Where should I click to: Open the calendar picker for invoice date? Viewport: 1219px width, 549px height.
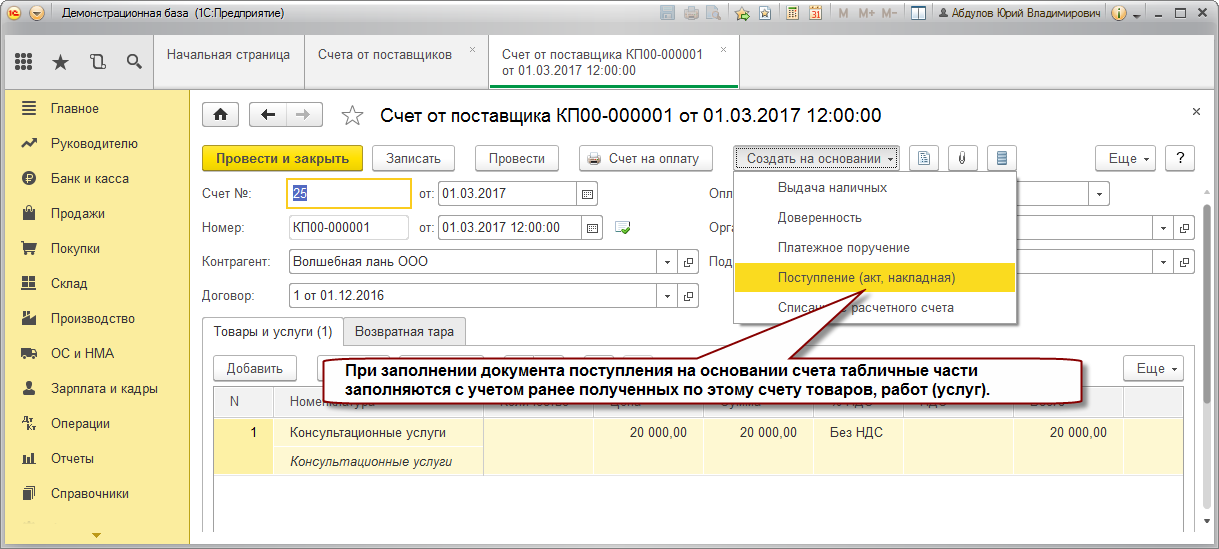tap(587, 193)
